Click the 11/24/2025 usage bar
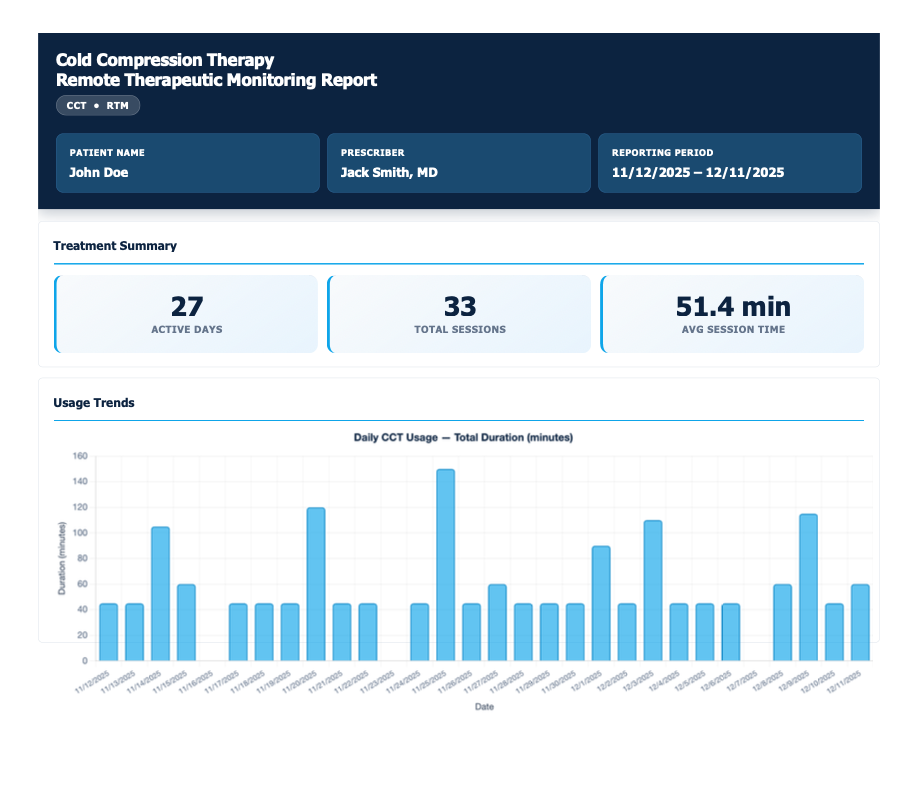The width and height of the screenshot is (918, 785). [420, 632]
